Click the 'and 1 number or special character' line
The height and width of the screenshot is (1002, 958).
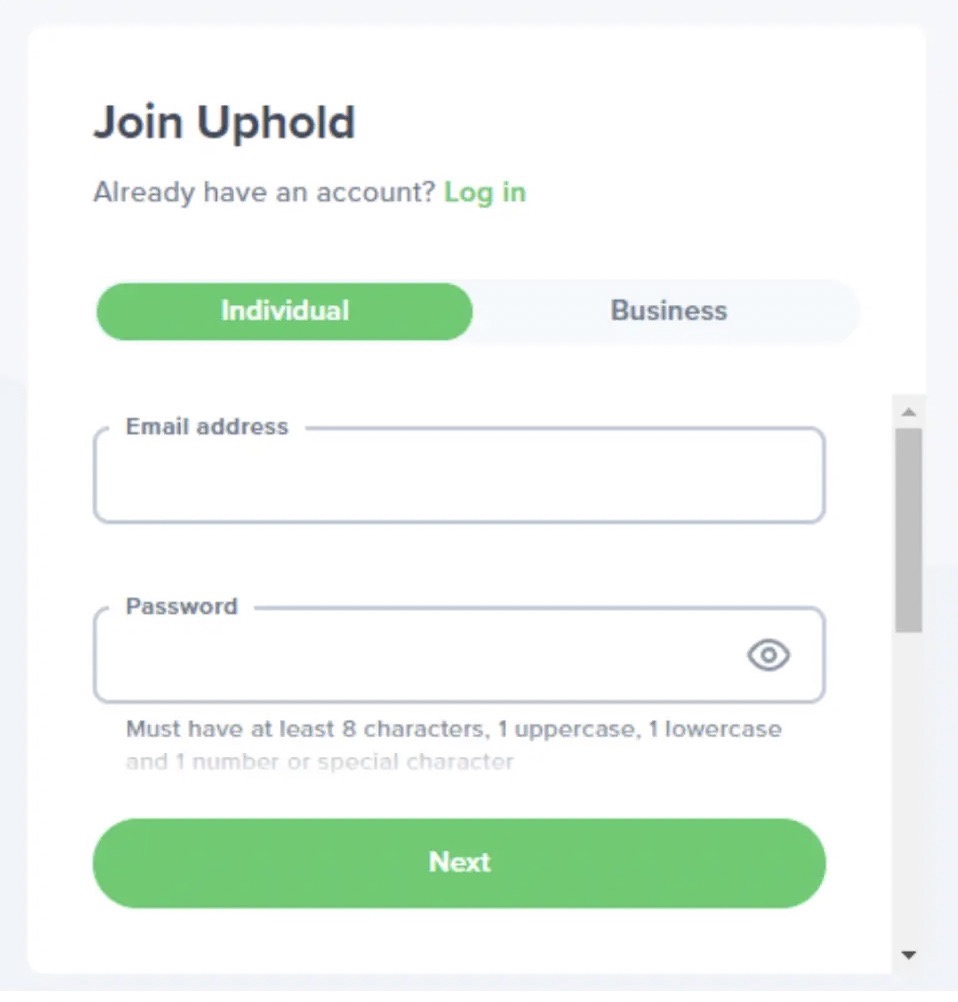pyautogui.click(x=320, y=762)
